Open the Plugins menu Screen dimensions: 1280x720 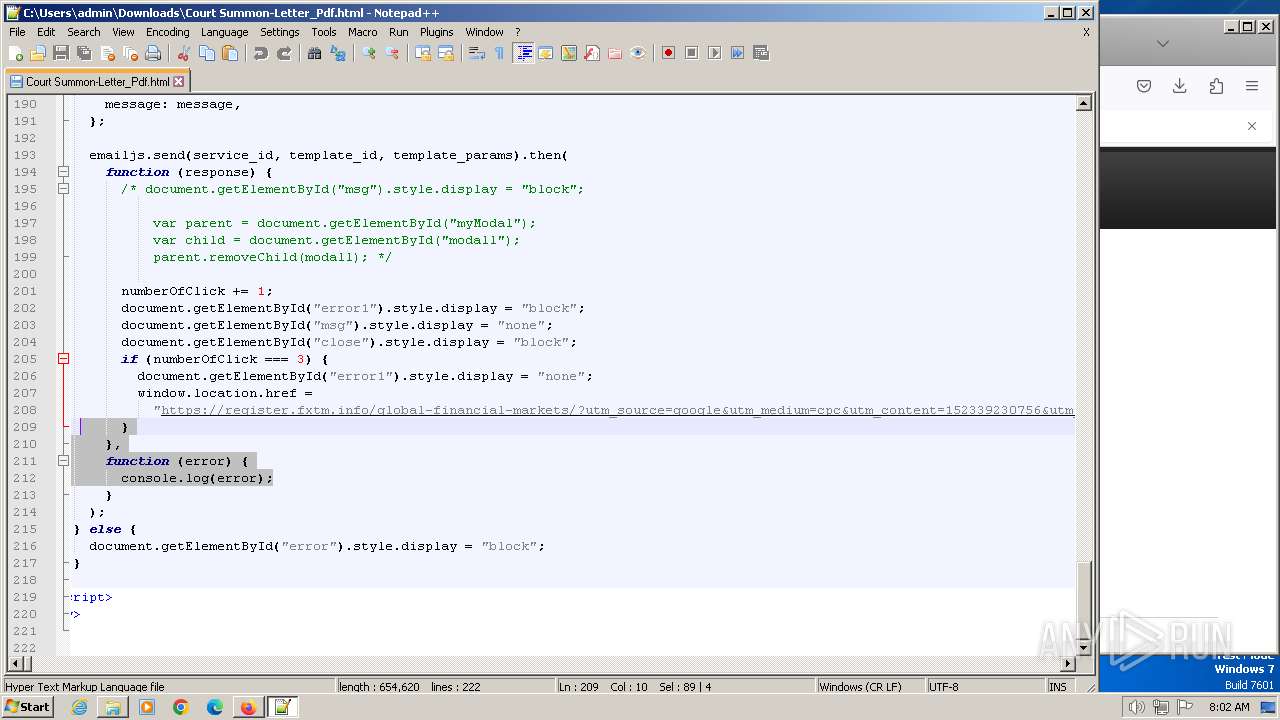pyautogui.click(x=436, y=32)
